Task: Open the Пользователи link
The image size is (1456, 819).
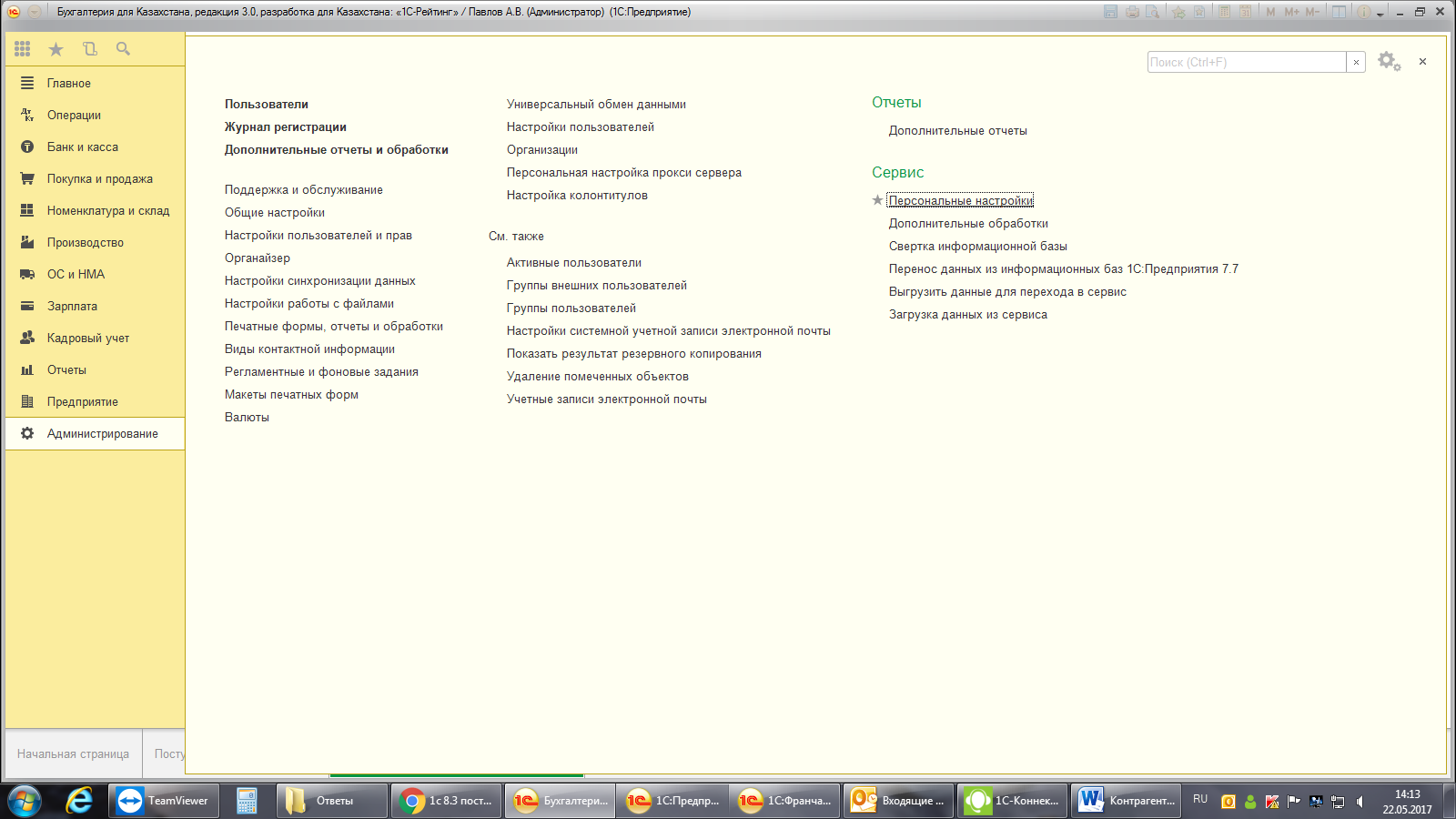Action: tap(267, 104)
